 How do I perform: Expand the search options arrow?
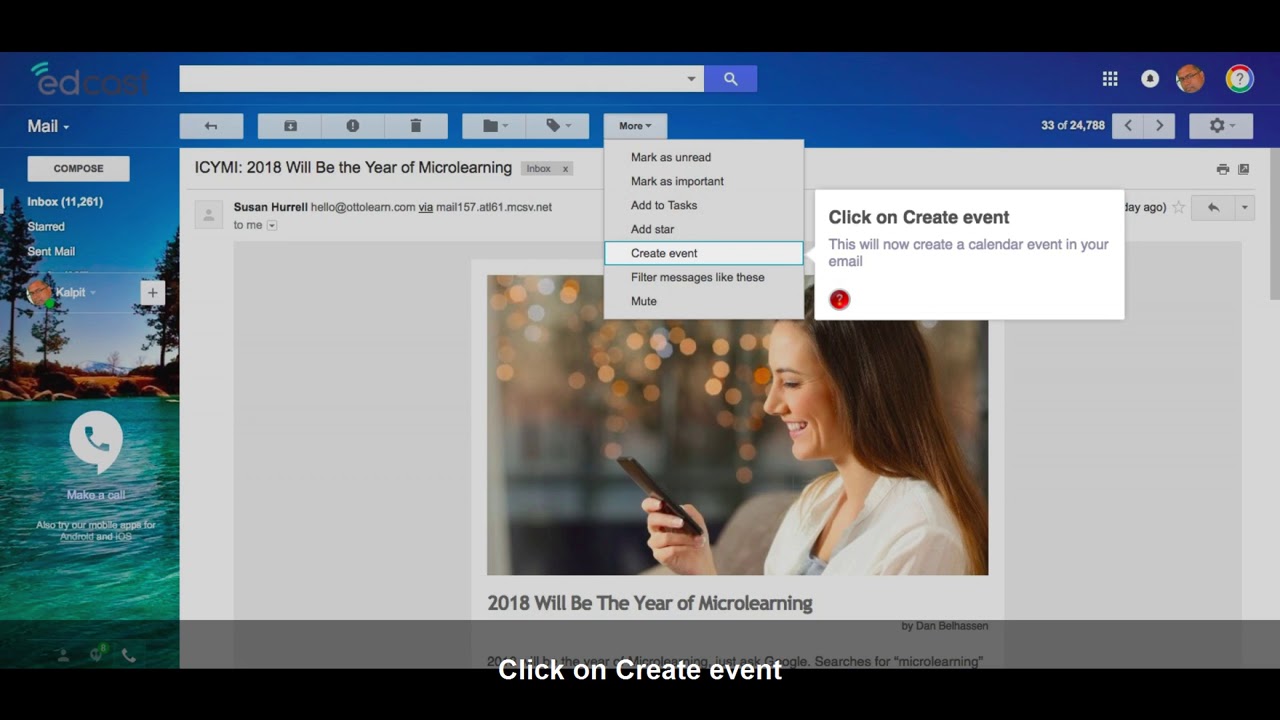(x=691, y=79)
